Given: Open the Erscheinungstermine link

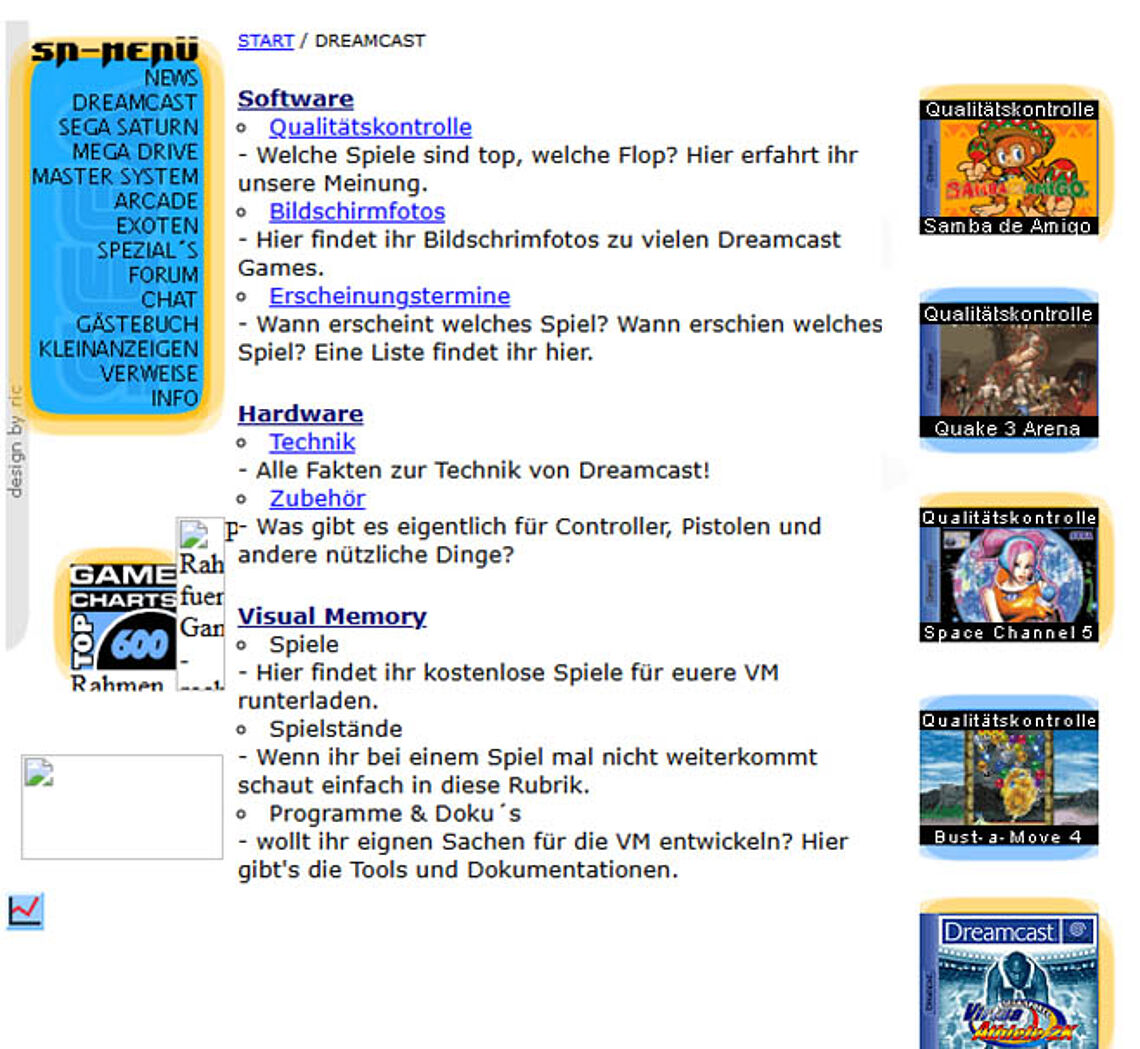Looking at the screenshot, I should pos(390,296).
